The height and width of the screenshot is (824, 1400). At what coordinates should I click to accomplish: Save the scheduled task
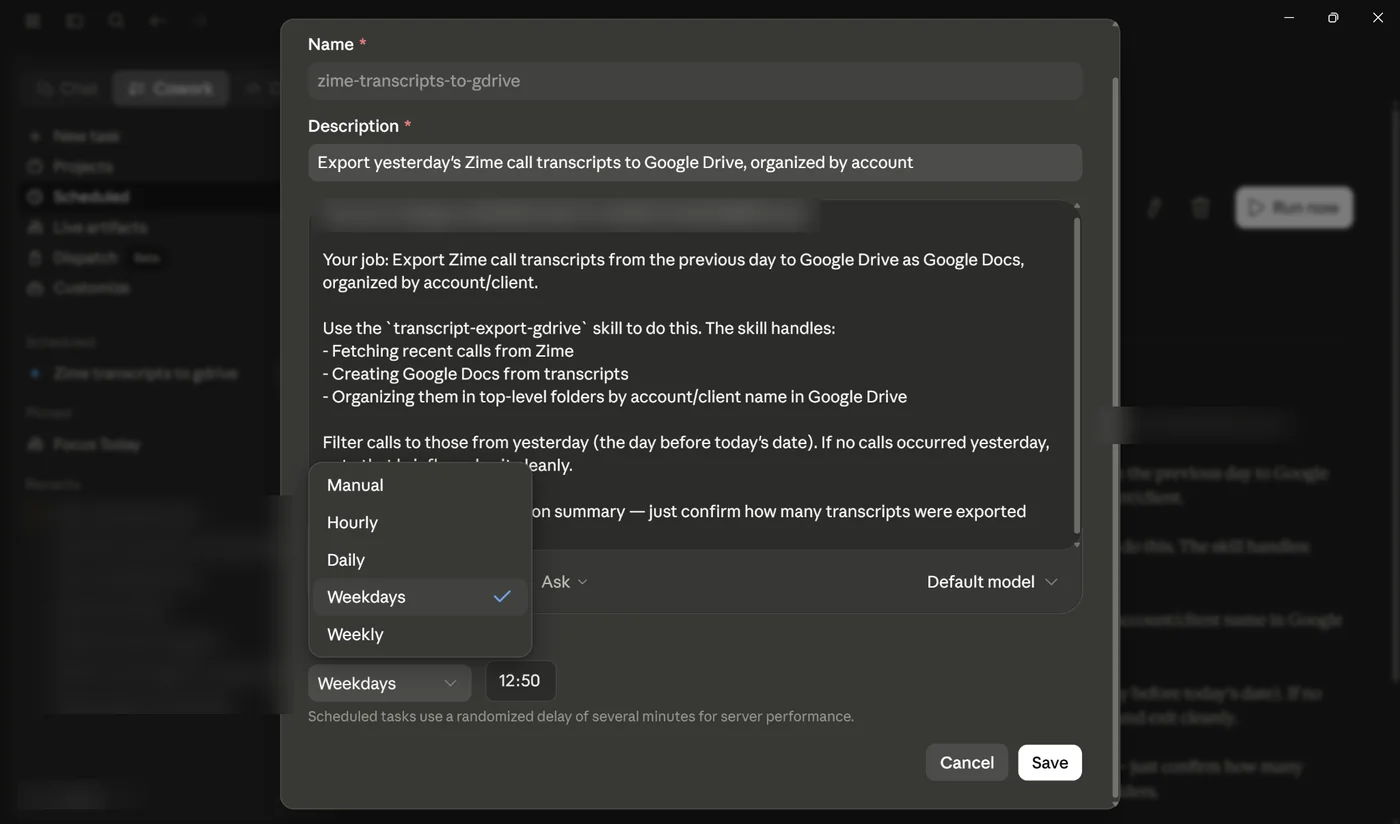click(x=1049, y=762)
